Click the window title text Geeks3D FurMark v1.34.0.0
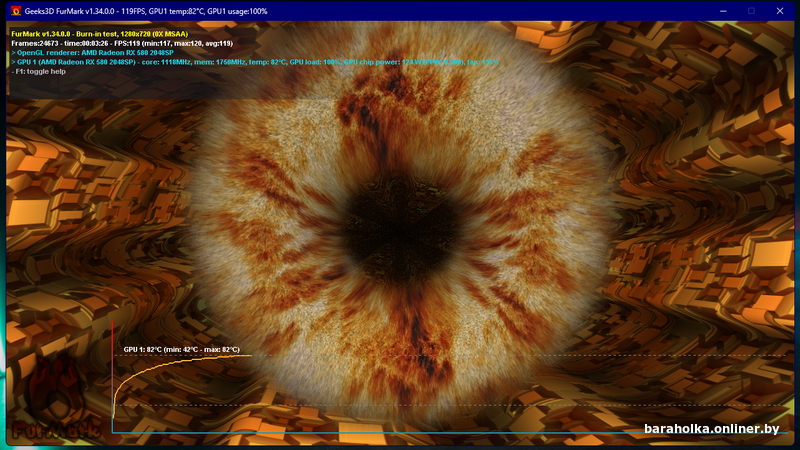 point(71,11)
